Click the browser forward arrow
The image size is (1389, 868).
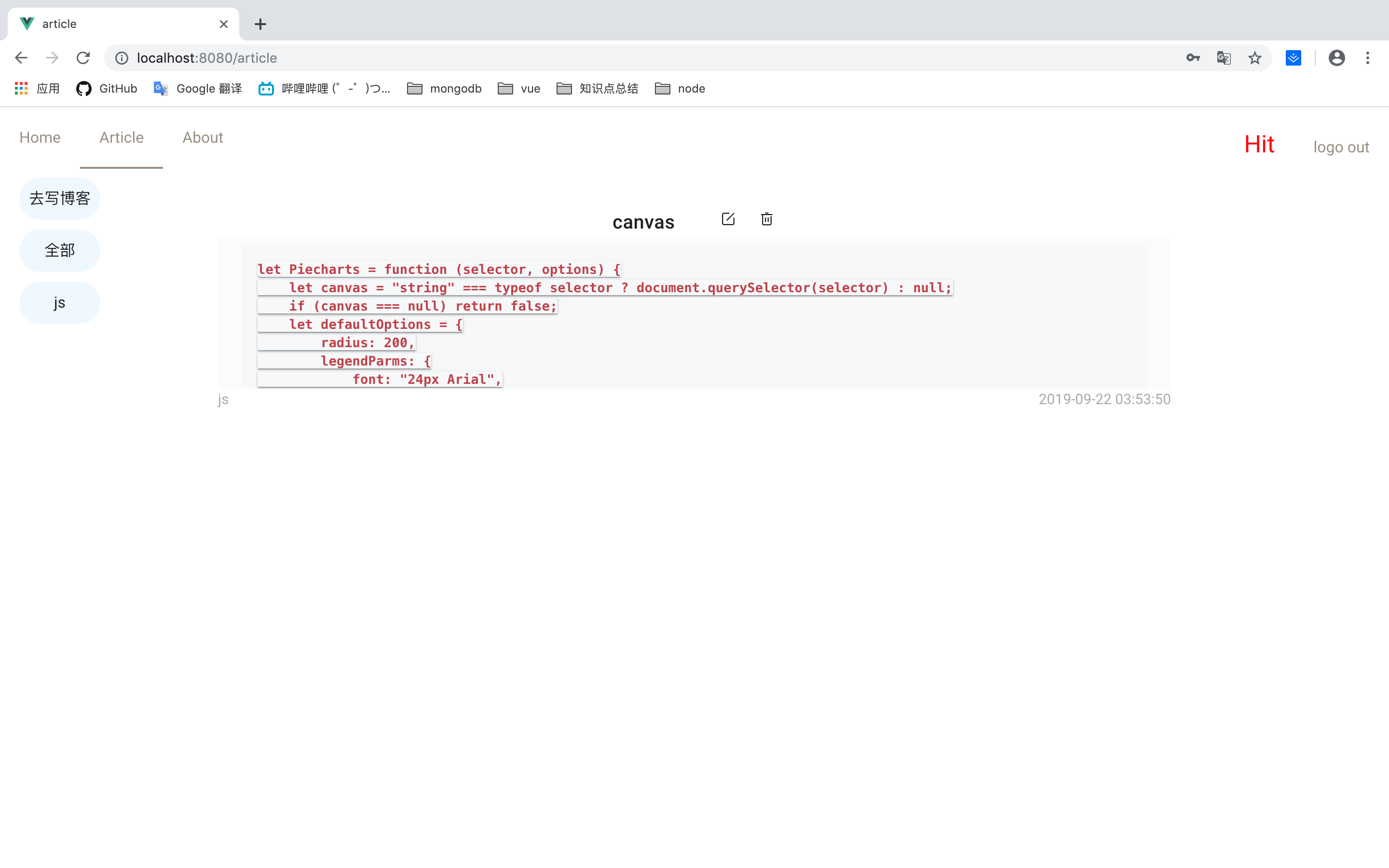pyautogui.click(x=52, y=58)
